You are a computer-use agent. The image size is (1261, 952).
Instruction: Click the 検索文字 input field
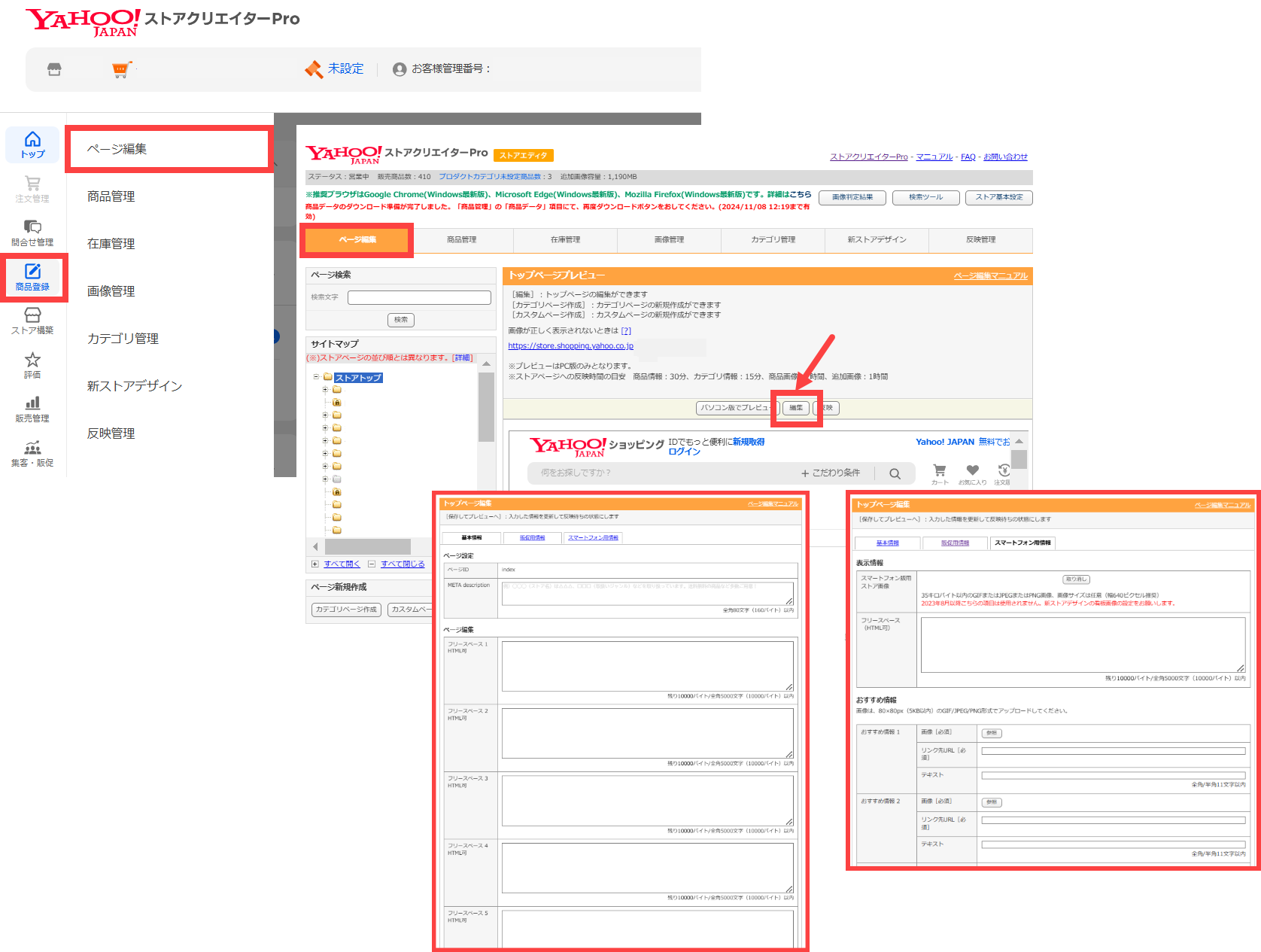(x=419, y=297)
